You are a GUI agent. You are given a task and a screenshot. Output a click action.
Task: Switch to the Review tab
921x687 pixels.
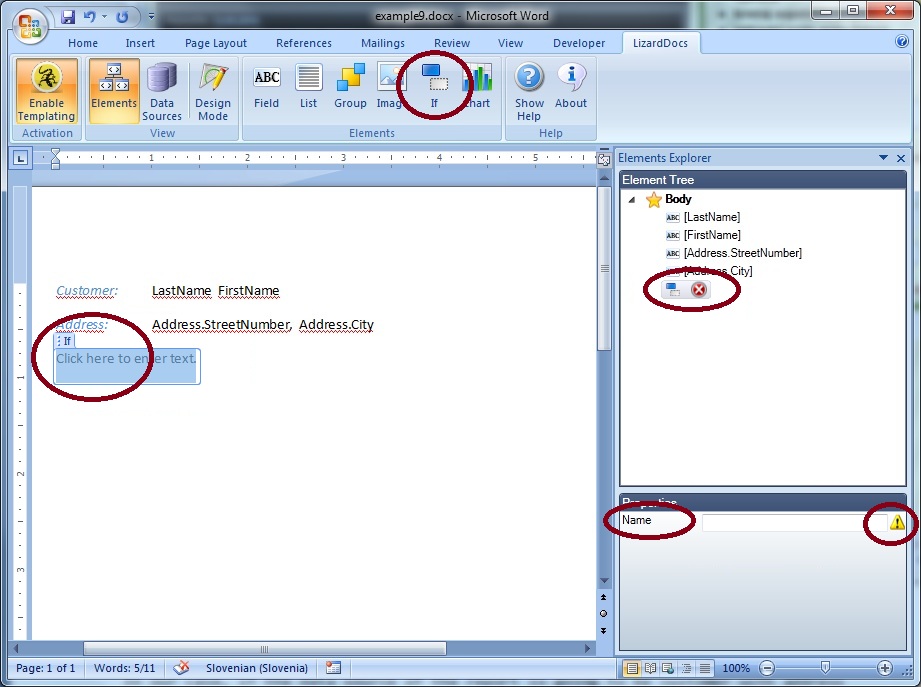(452, 43)
